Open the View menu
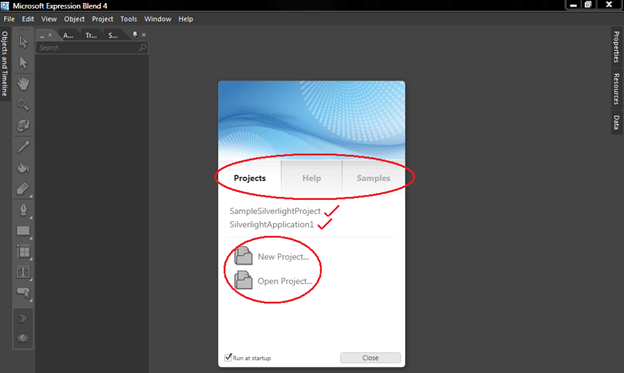 [49, 19]
